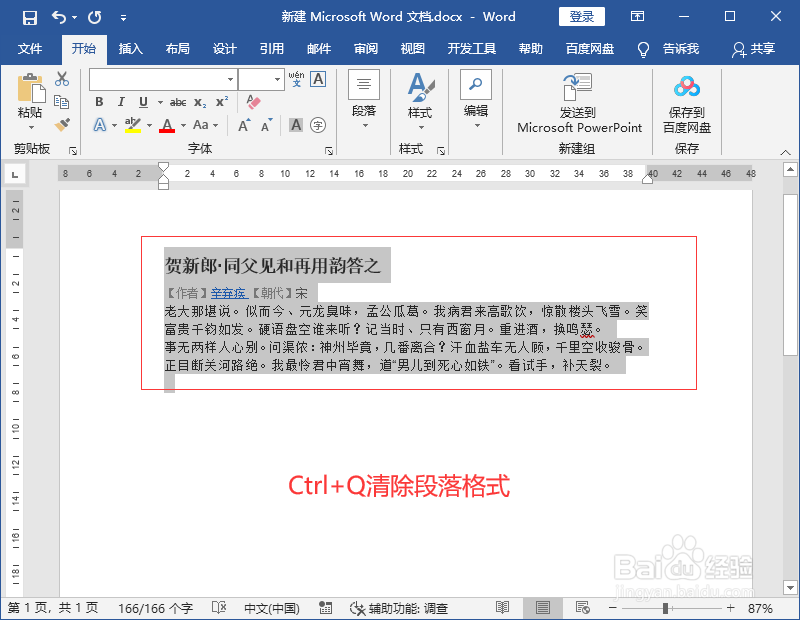The width and height of the screenshot is (800, 620).
Task: Click the spelling check icon in status bar
Action: [219, 607]
